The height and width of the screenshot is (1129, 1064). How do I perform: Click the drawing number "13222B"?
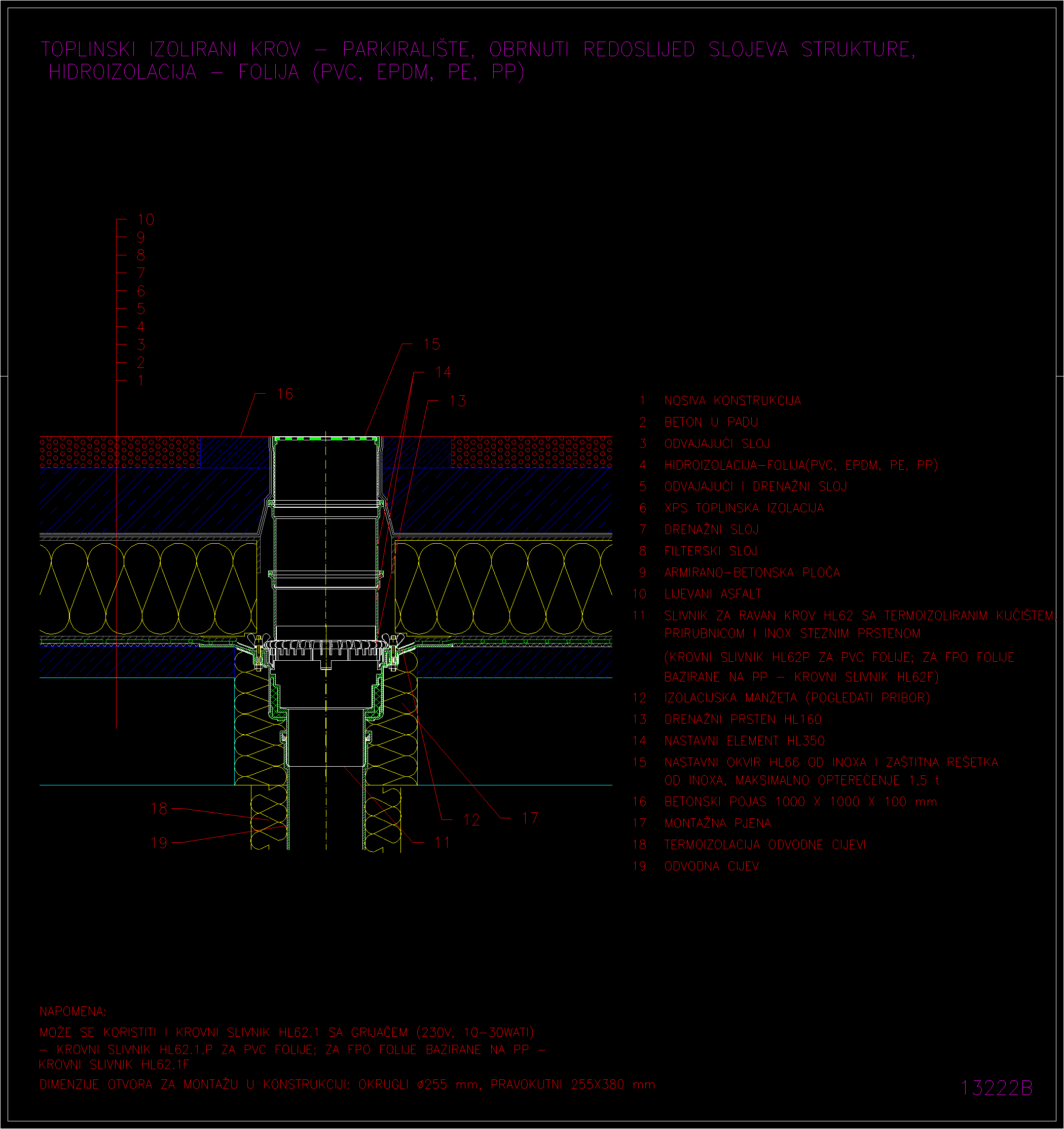pos(997,1088)
